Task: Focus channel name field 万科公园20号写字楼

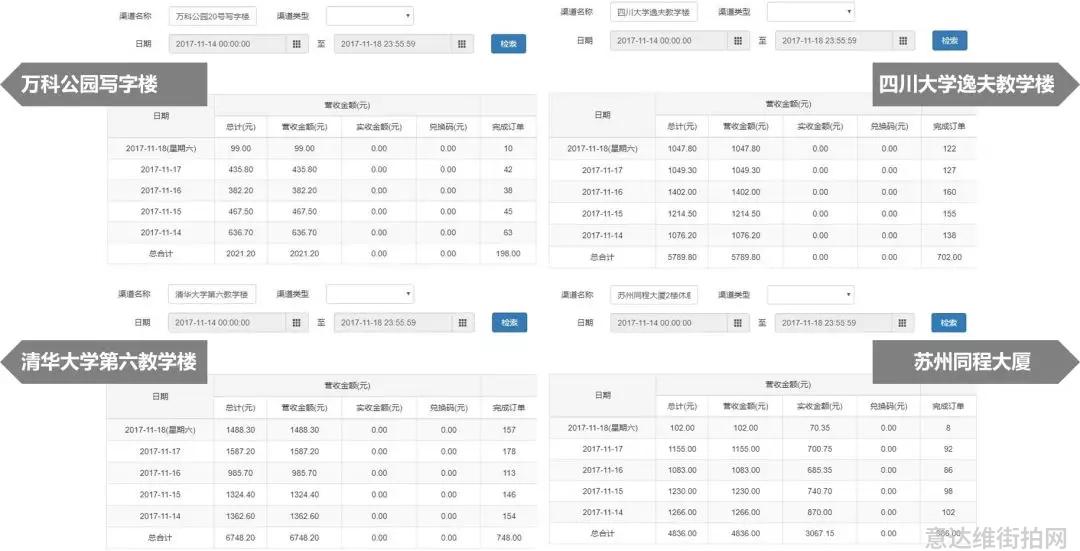Action: [x=213, y=16]
